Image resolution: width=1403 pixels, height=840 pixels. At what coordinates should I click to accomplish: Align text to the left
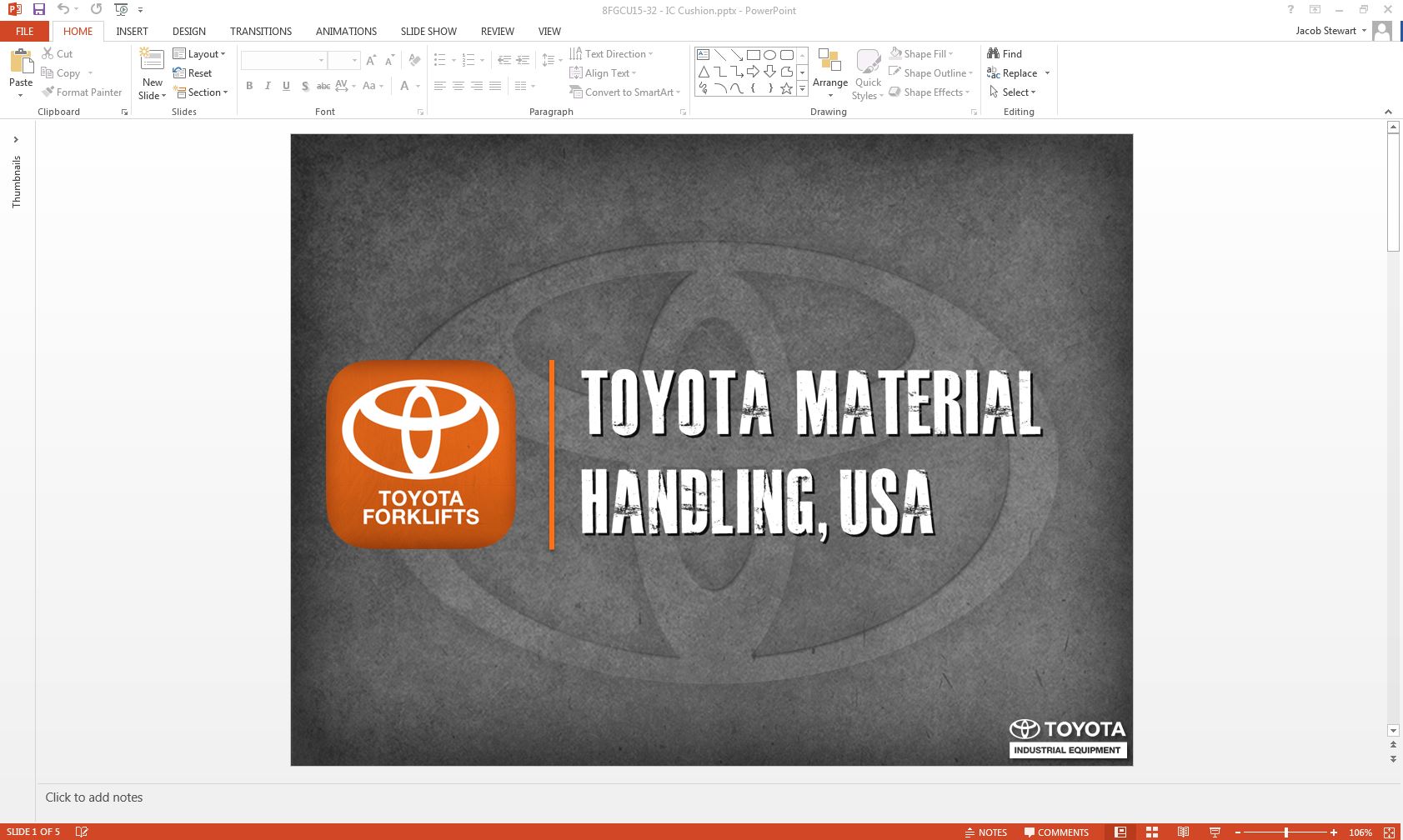tap(439, 86)
